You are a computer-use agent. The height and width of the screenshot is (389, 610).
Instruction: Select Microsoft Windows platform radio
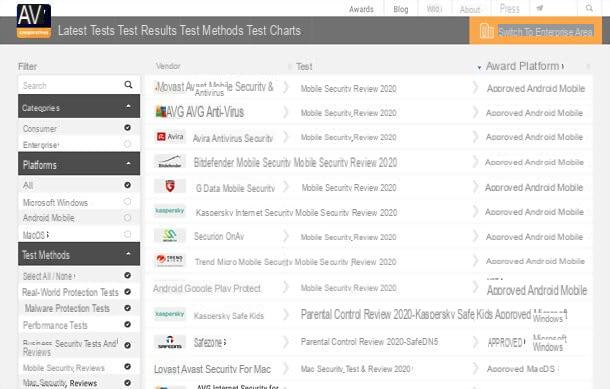pyautogui.click(x=127, y=202)
